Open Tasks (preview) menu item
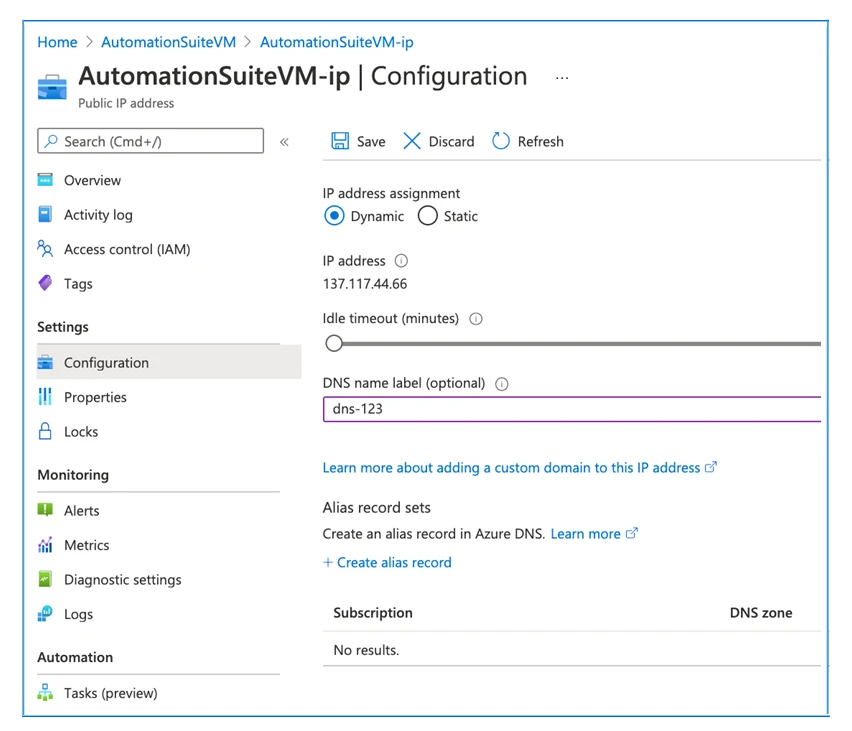This screenshot has width=852, height=731. pos(111,693)
